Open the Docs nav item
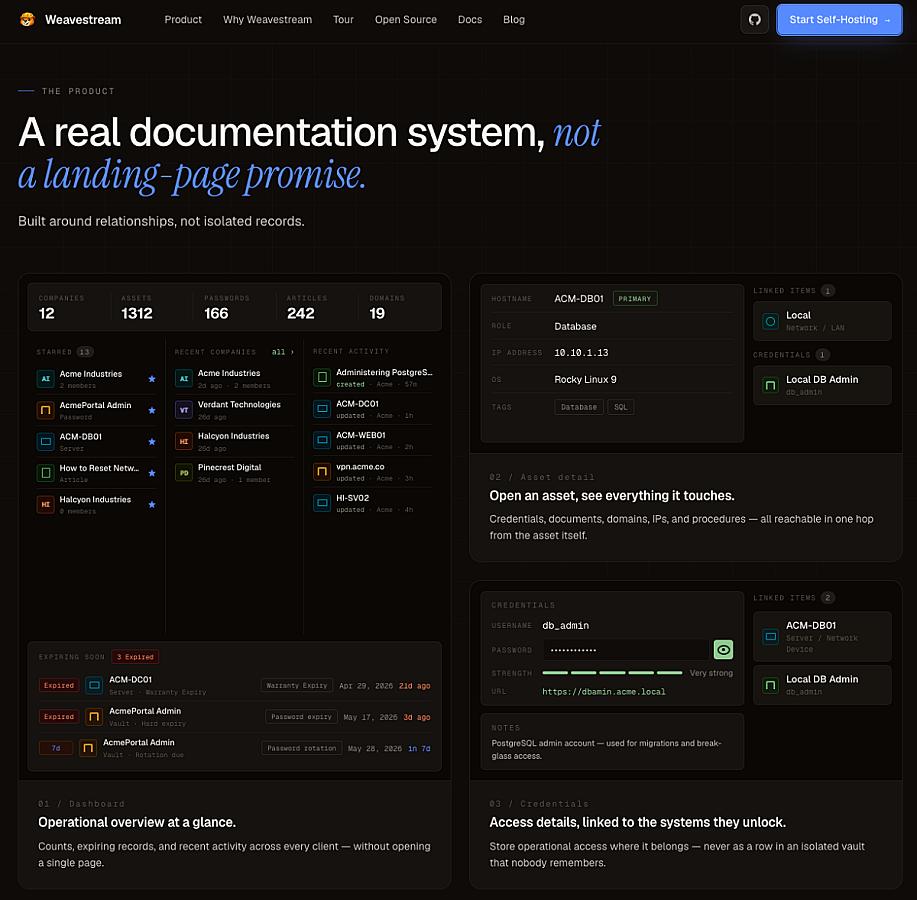Screen dimensions: 917x900 tap(470, 19)
